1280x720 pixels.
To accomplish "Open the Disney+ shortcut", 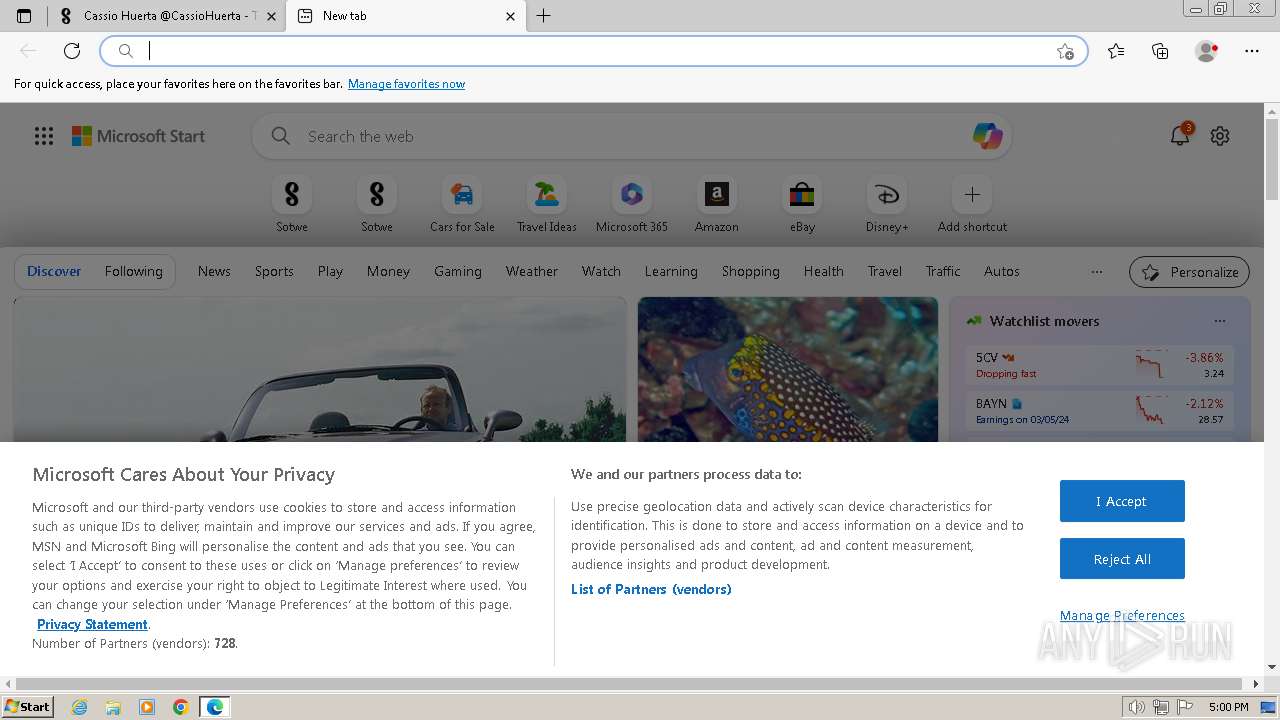I will [x=887, y=204].
